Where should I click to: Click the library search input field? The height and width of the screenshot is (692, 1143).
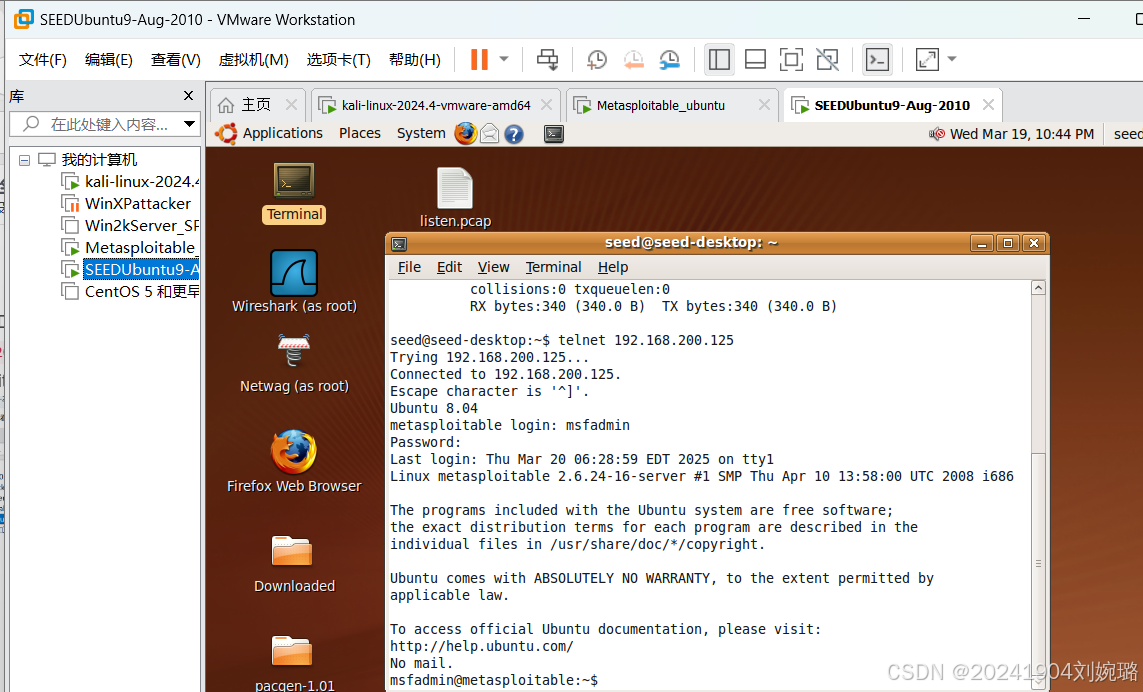[104, 124]
